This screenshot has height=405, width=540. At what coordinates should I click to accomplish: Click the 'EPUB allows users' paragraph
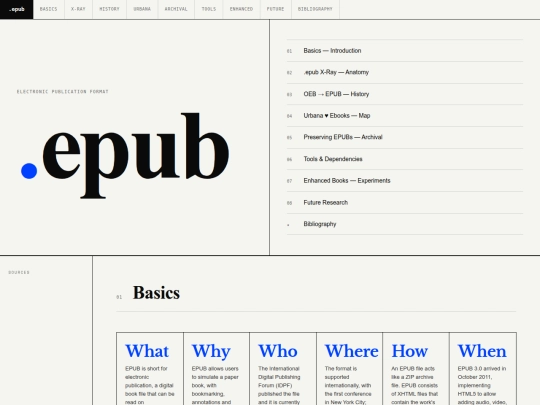tap(215, 385)
